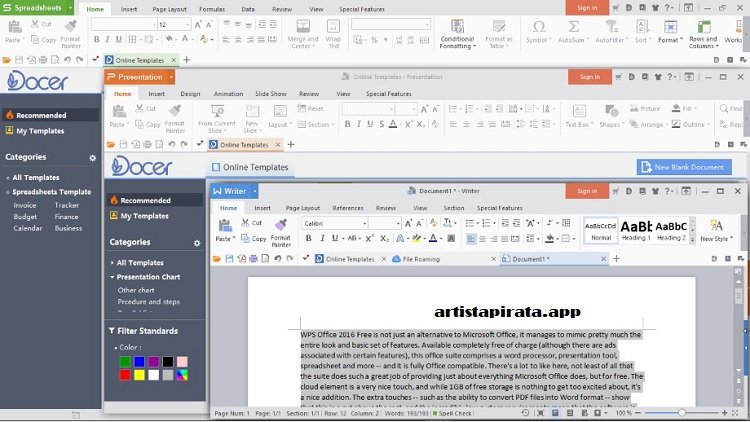Viewport: 750px width, 422px height.
Task: Open the Animation tab in Presentation
Action: click(228, 94)
